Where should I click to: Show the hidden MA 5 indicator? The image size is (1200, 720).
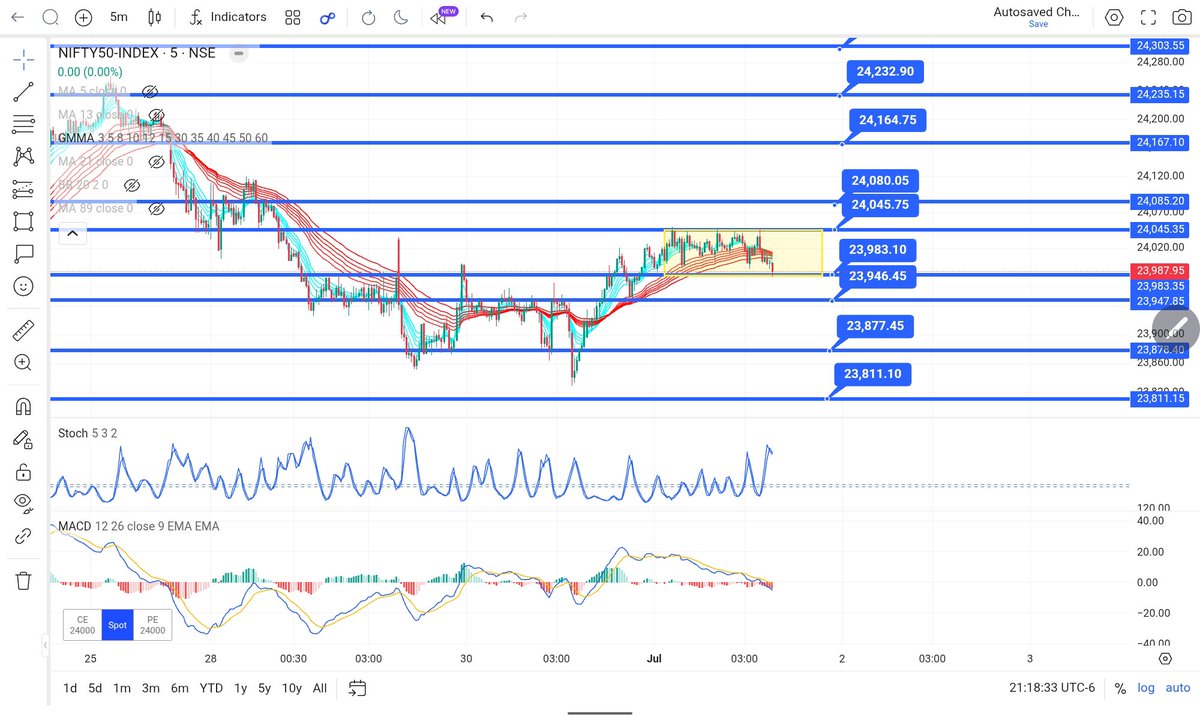pyautogui.click(x=151, y=91)
